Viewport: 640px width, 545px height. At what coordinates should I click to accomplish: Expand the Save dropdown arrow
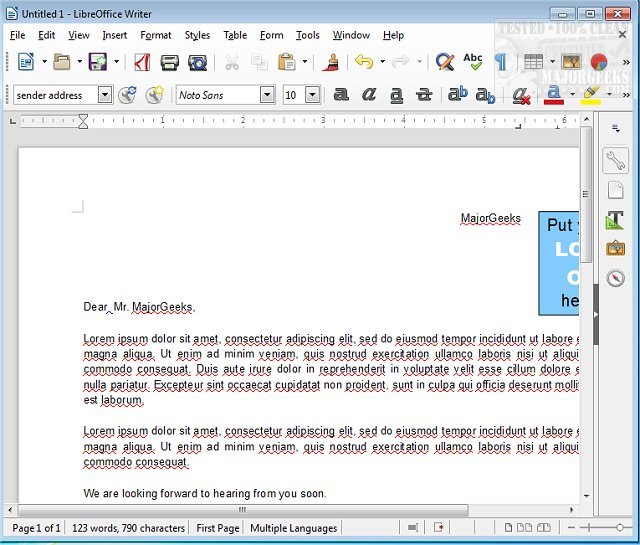pyautogui.click(x=116, y=62)
